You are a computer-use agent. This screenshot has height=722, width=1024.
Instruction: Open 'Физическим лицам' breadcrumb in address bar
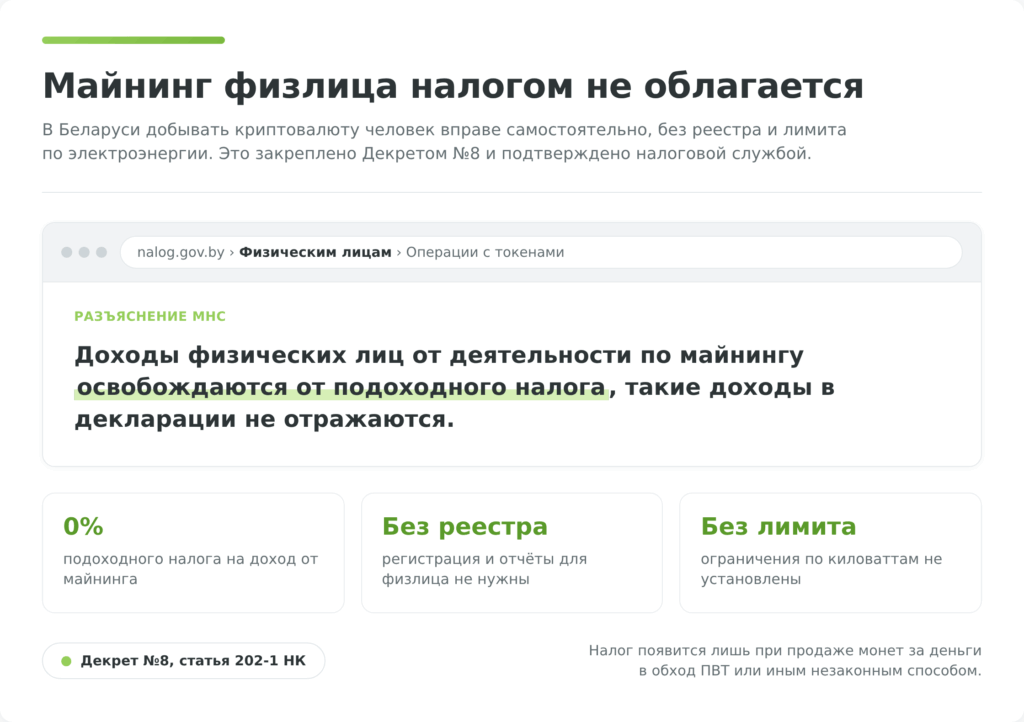(315, 252)
